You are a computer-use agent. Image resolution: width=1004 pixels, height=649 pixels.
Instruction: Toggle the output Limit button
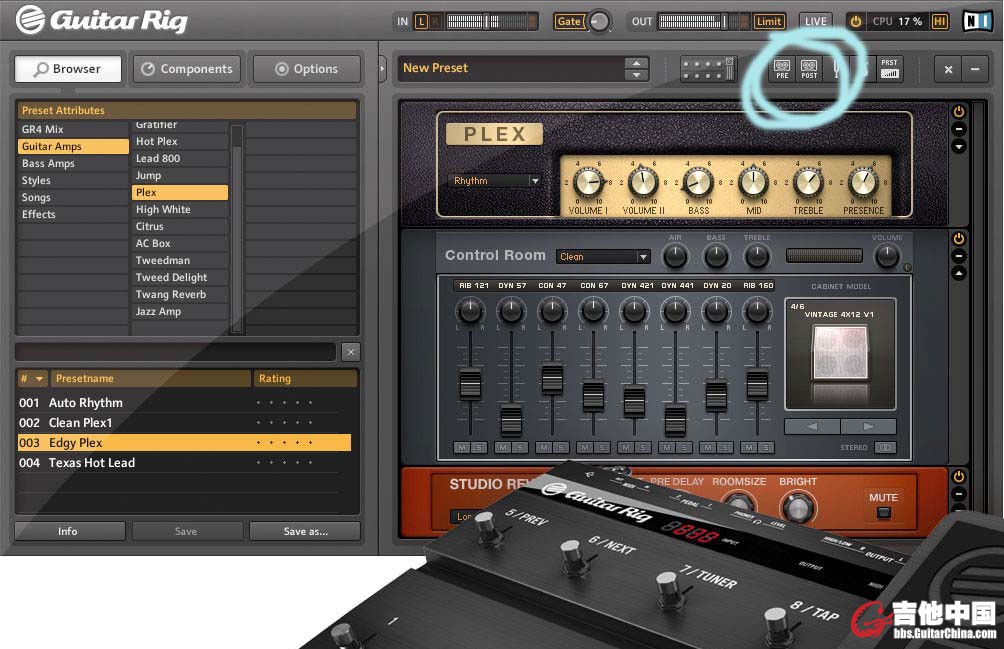point(768,22)
